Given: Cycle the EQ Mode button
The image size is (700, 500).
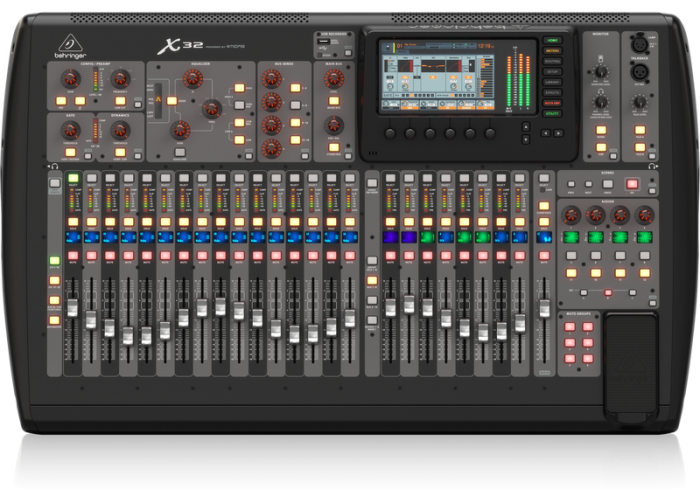Looking at the screenshot, I should [x=172, y=101].
